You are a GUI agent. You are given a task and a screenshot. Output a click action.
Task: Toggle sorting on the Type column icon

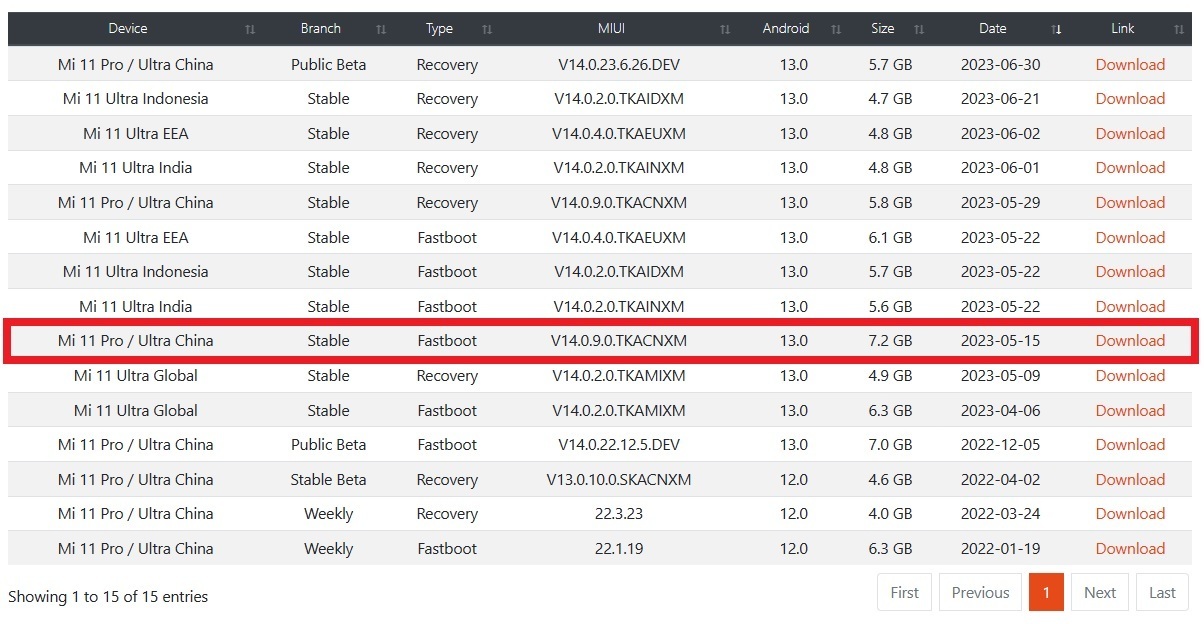pyautogui.click(x=487, y=29)
